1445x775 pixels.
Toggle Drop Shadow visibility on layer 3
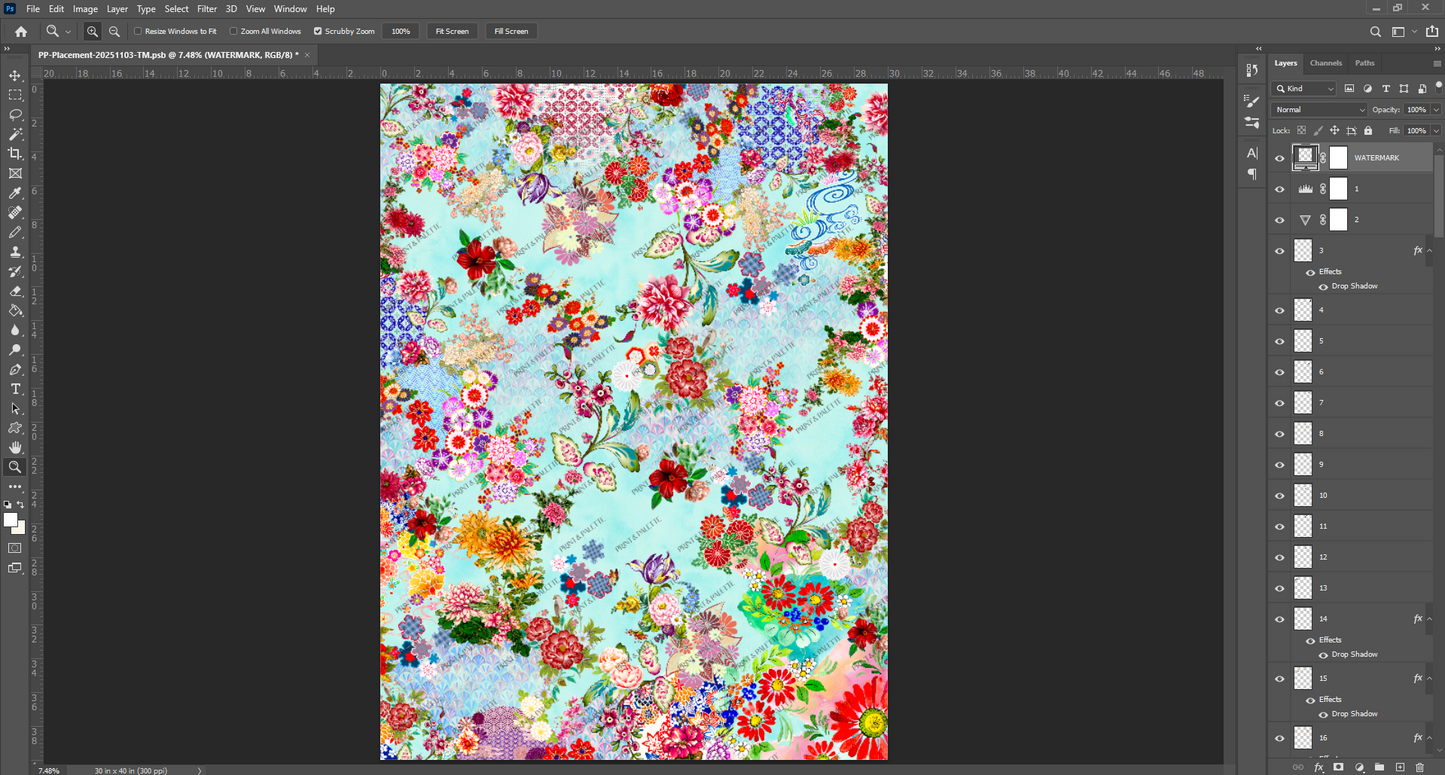pos(1323,286)
